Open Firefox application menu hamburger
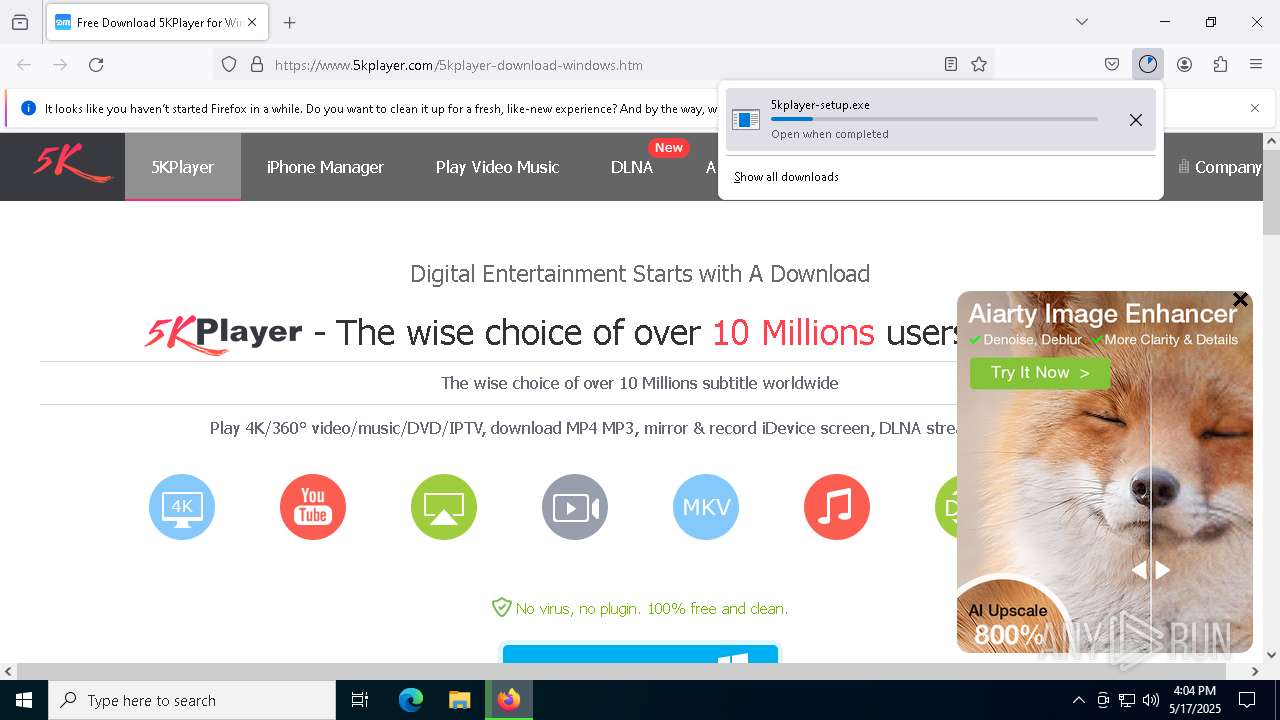The height and width of the screenshot is (720, 1280). (1256, 65)
